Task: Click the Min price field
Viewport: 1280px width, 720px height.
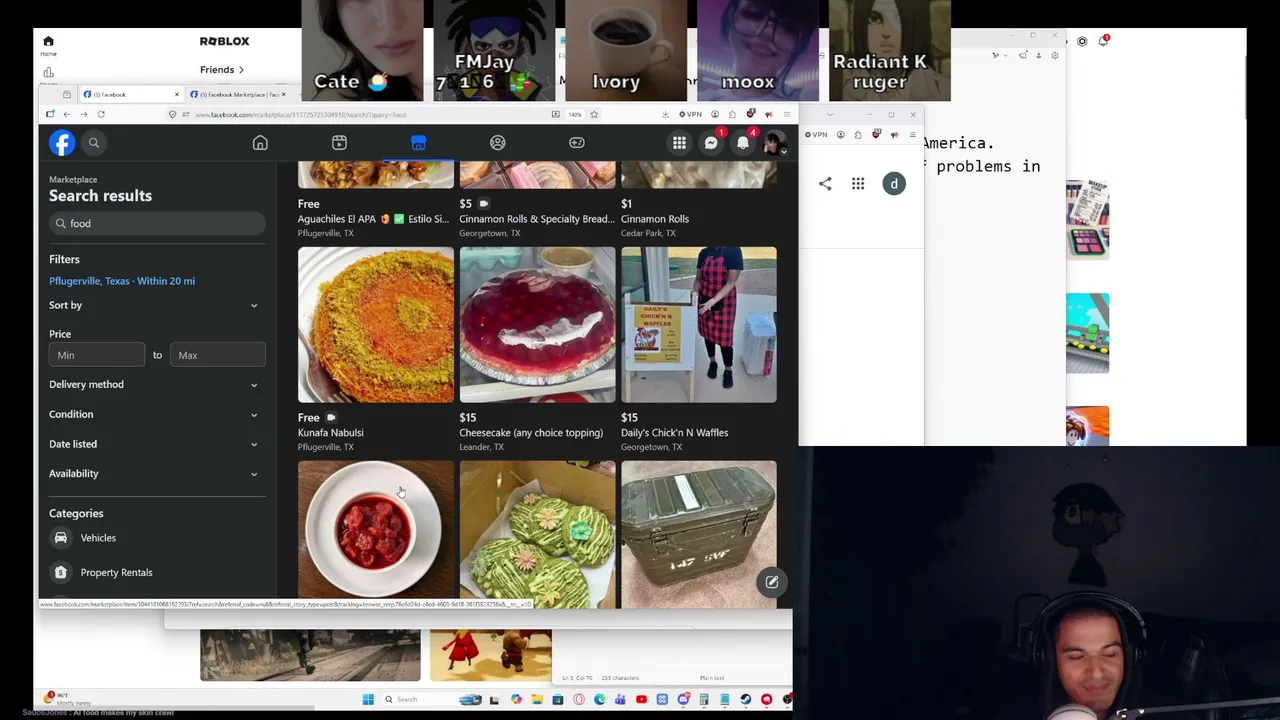Action: [97, 355]
